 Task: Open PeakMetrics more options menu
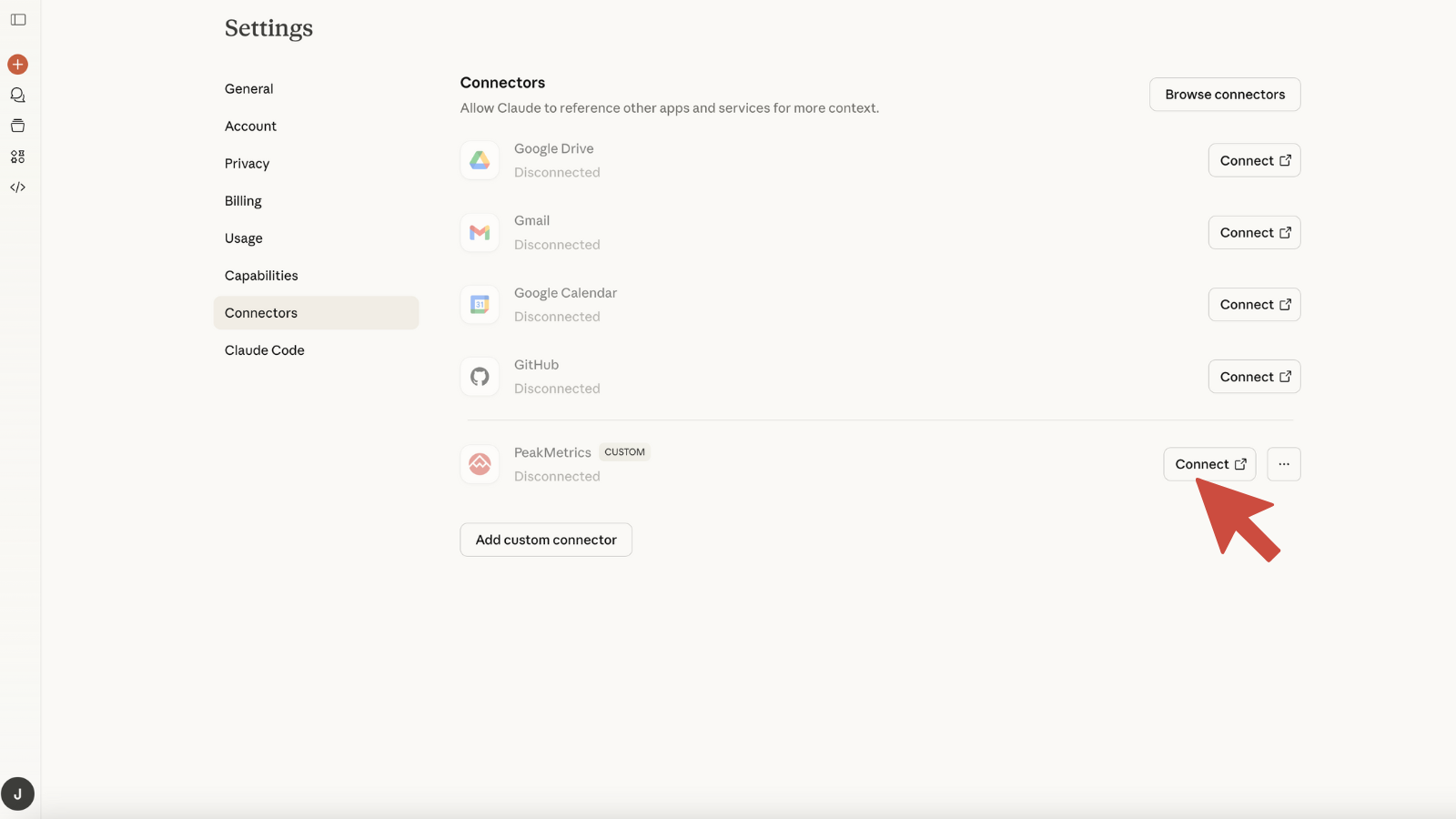tap(1283, 464)
